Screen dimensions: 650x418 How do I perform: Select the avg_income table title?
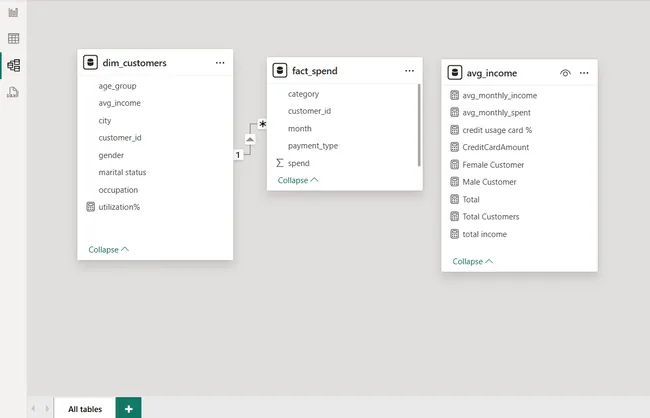pos(492,73)
